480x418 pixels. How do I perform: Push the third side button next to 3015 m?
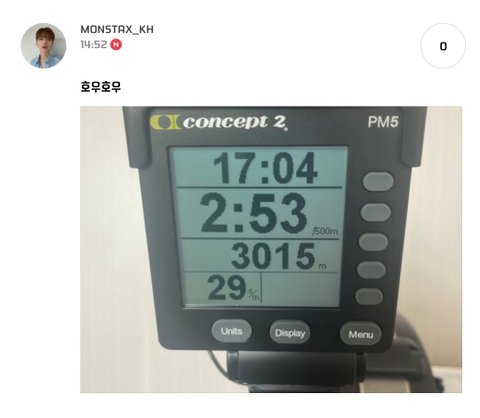(x=373, y=242)
